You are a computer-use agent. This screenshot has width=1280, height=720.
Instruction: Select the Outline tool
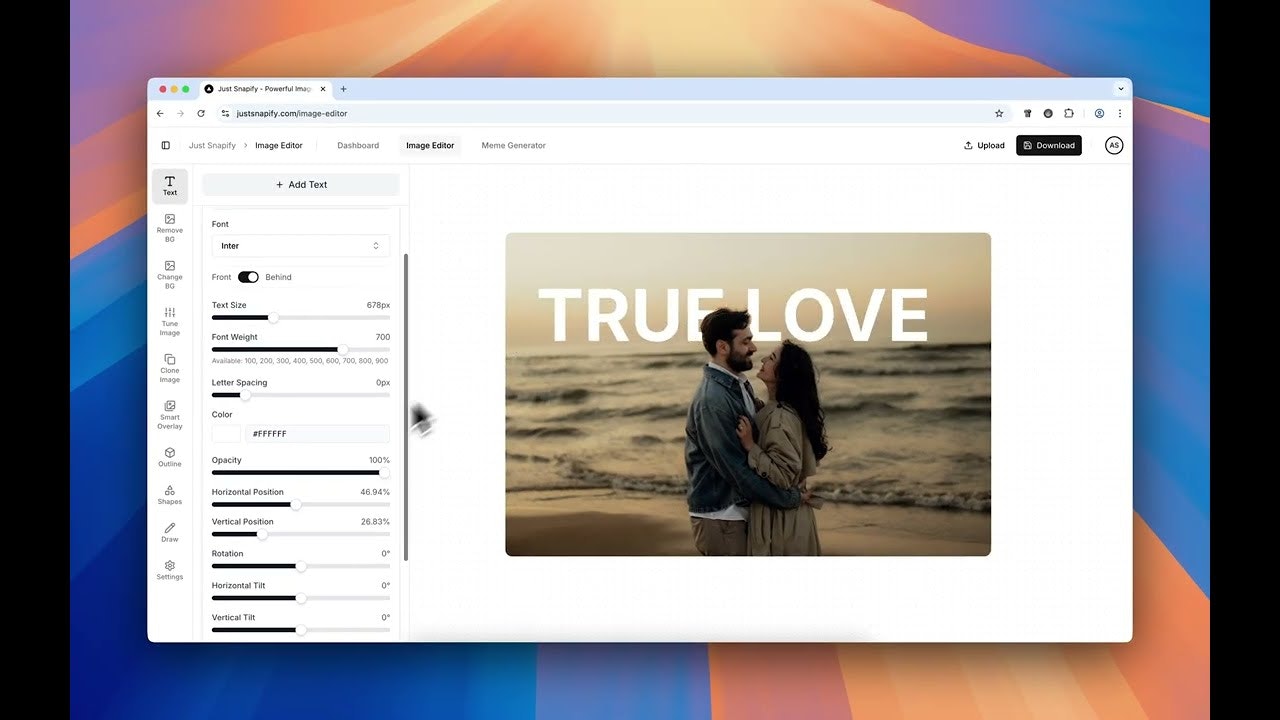click(x=169, y=458)
